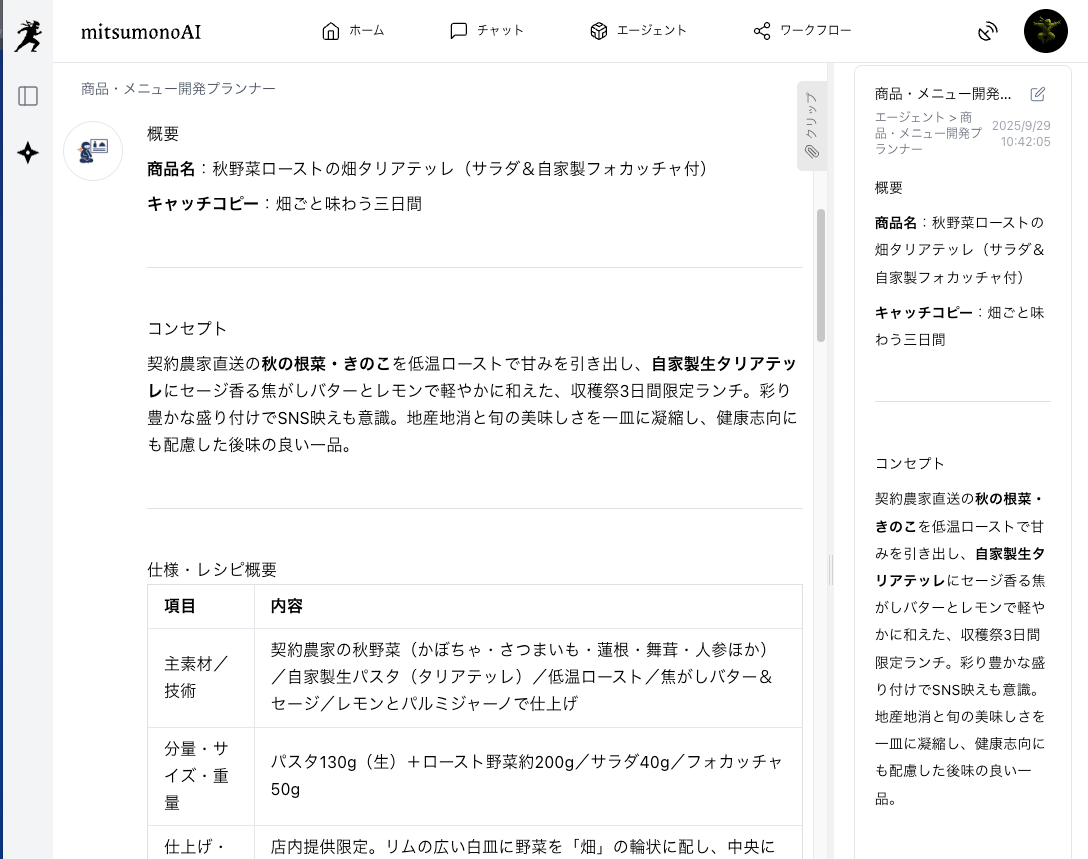Screen dimensions: 1088x859
Task: Click the panel divider resize handle
Action: pos(831,570)
